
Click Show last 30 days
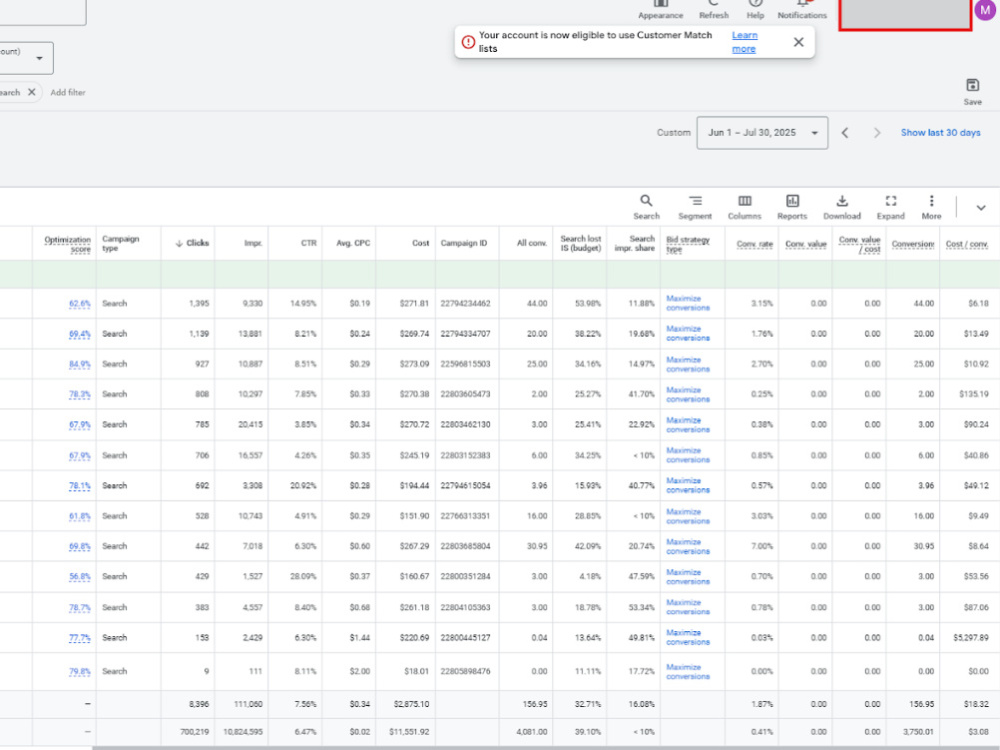(x=941, y=133)
